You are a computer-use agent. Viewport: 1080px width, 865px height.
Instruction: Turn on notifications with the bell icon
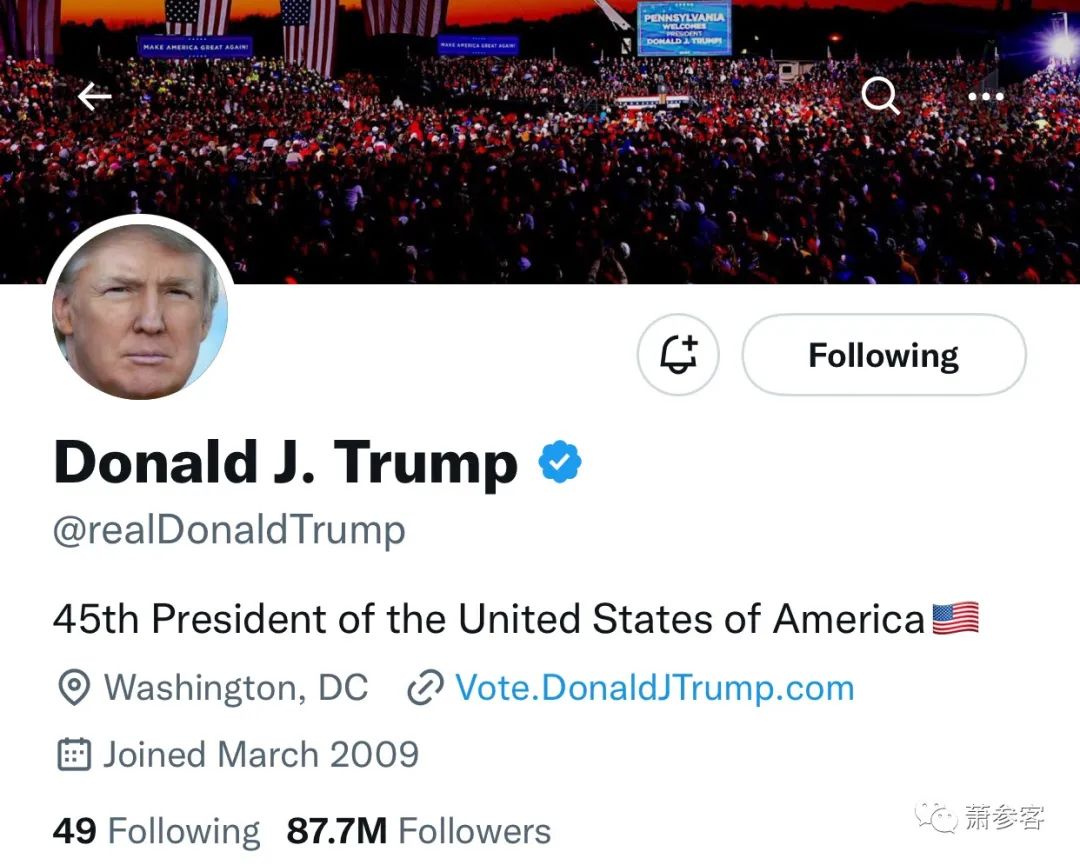[x=678, y=355]
